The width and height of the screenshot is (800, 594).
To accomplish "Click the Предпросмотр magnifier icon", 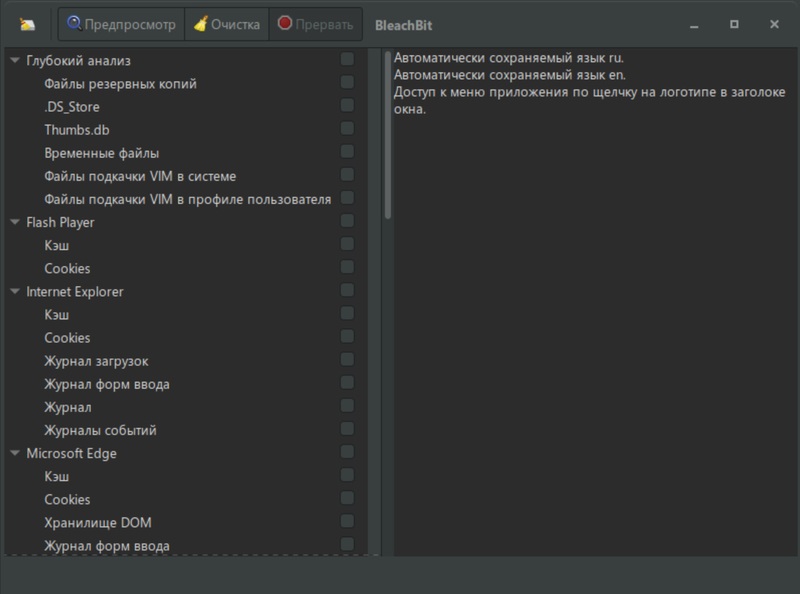I will (x=74, y=24).
